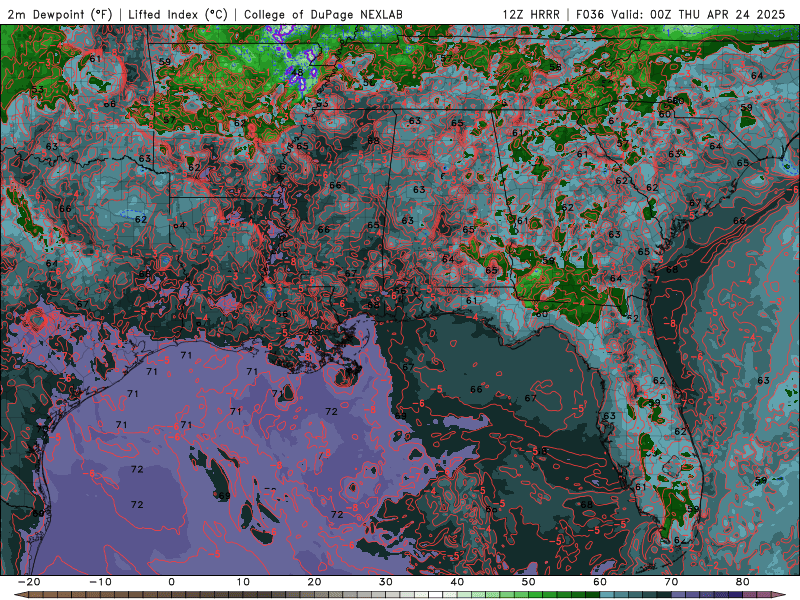Click the -20 label on the color scale
The image size is (800, 600).
[x=29, y=582]
